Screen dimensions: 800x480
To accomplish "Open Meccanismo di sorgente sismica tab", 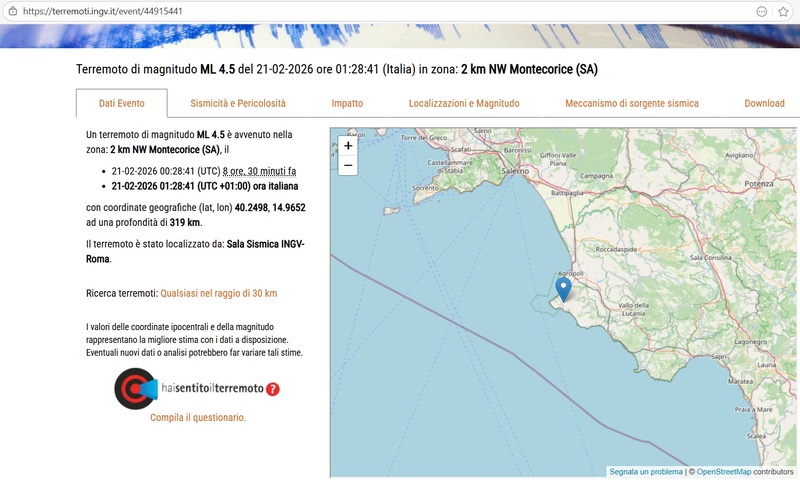I will 632,103.
